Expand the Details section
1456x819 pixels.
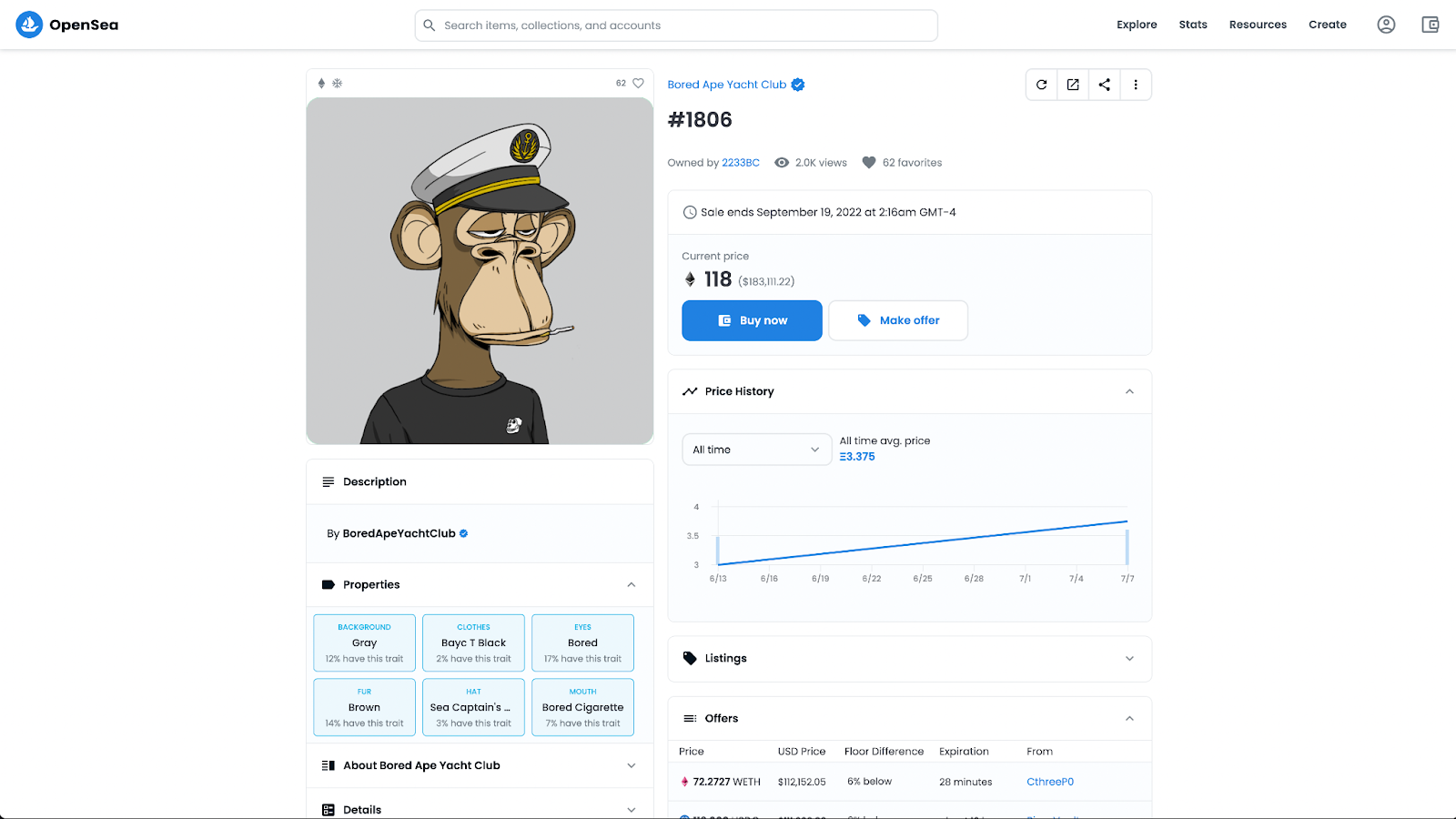(x=632, y=810)
